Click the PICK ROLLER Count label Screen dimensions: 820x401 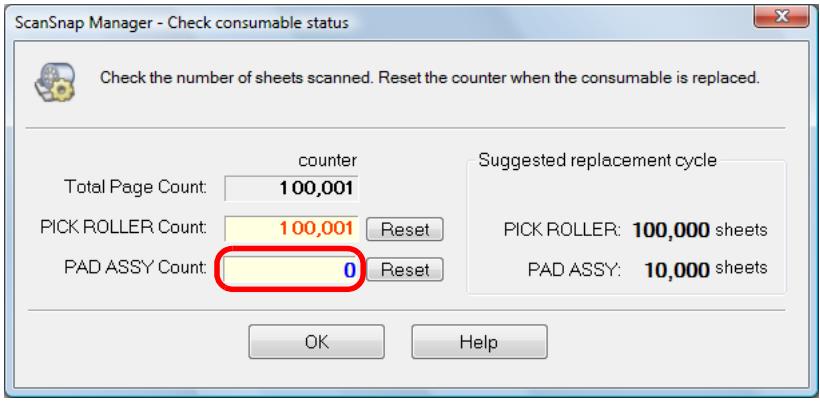(x=123, y=227)
